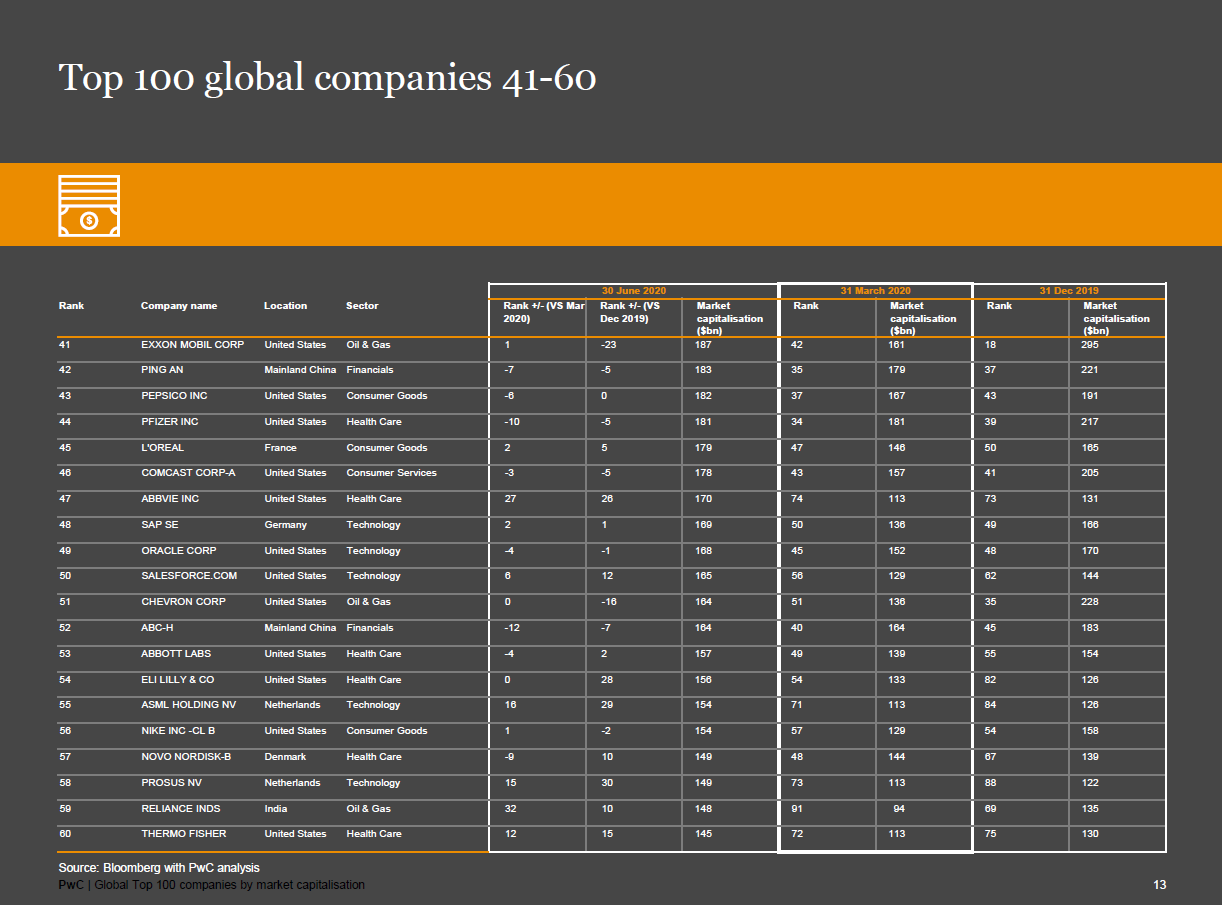Click Financials sector in PING AN row
Viewport: 1222px width, 905px height.
370,370
